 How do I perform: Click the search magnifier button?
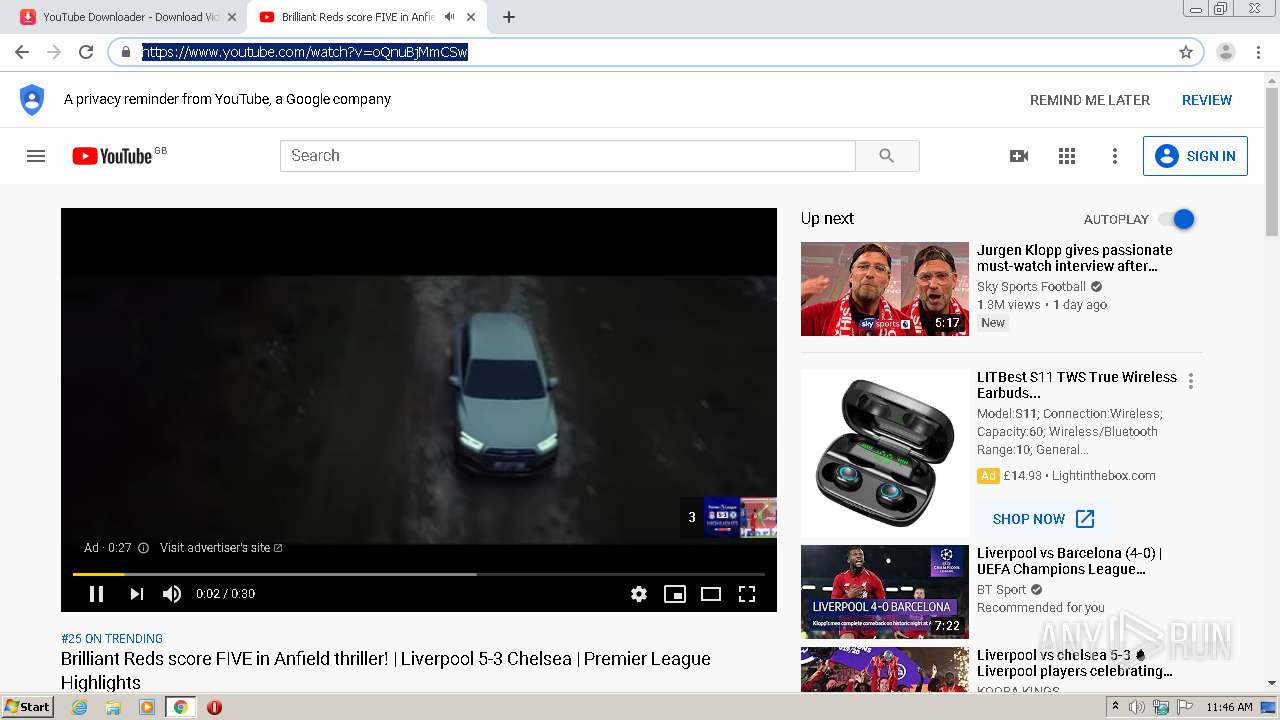(887, 156)
